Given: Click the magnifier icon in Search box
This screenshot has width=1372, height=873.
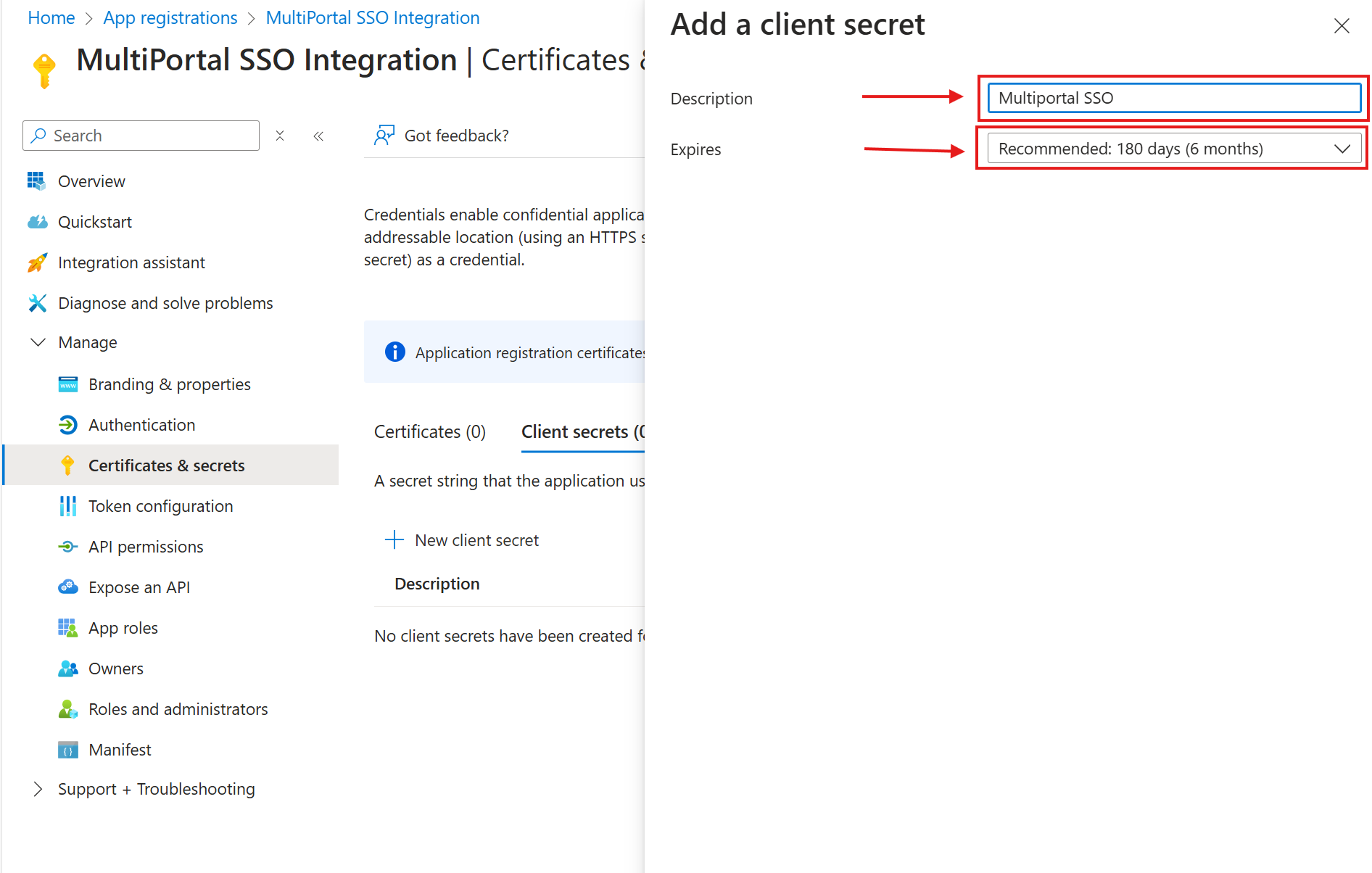Looking at the screenshot, I should 38,136.
